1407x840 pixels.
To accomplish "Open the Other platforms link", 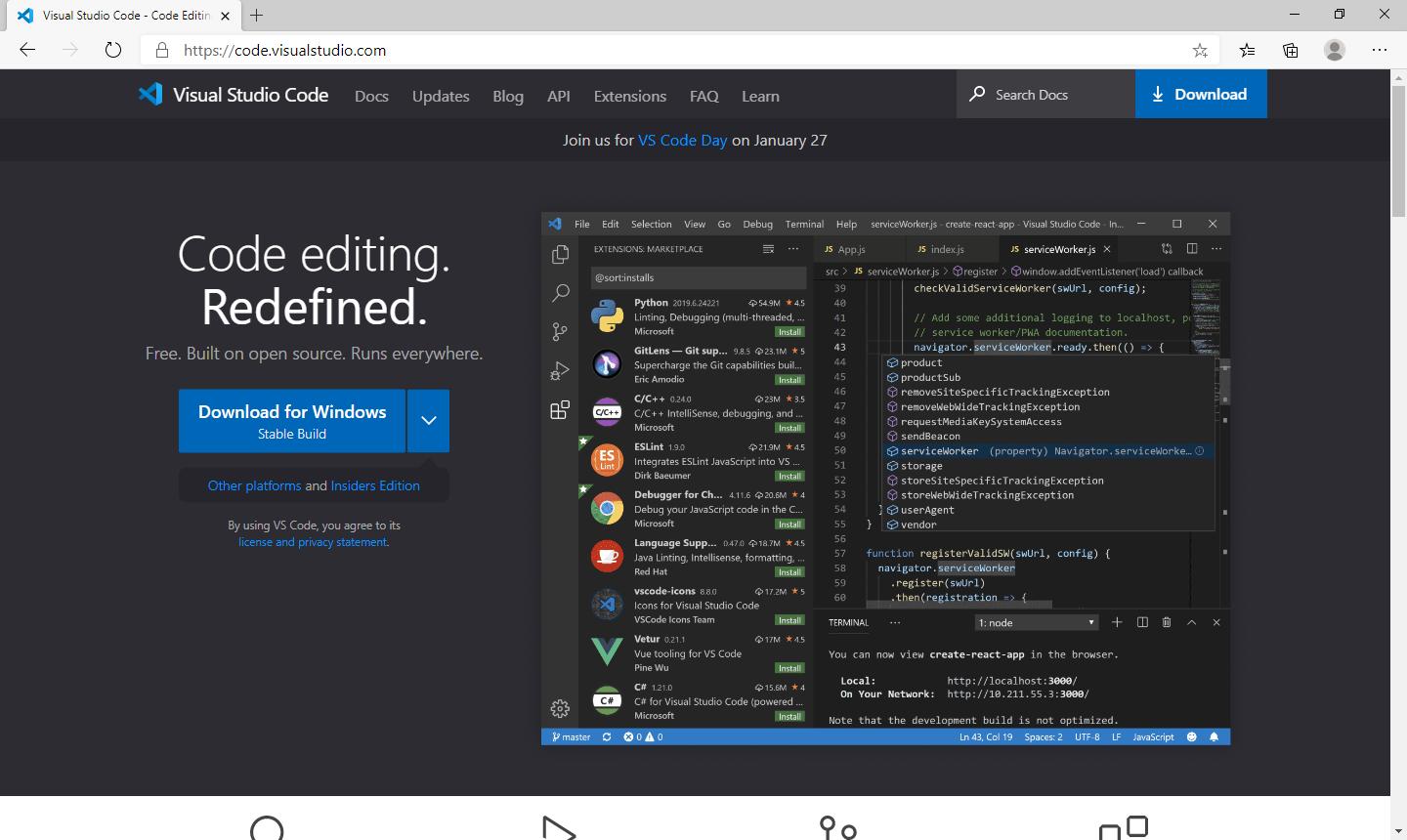I will (254, 485).
